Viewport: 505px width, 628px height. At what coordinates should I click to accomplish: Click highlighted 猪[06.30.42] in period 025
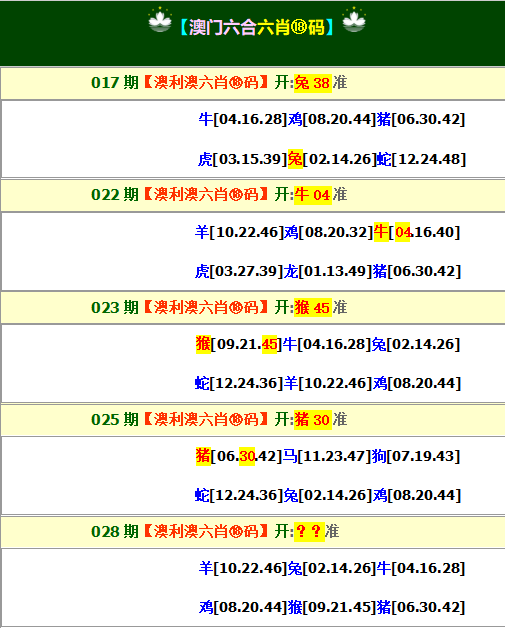click(239, 456)
